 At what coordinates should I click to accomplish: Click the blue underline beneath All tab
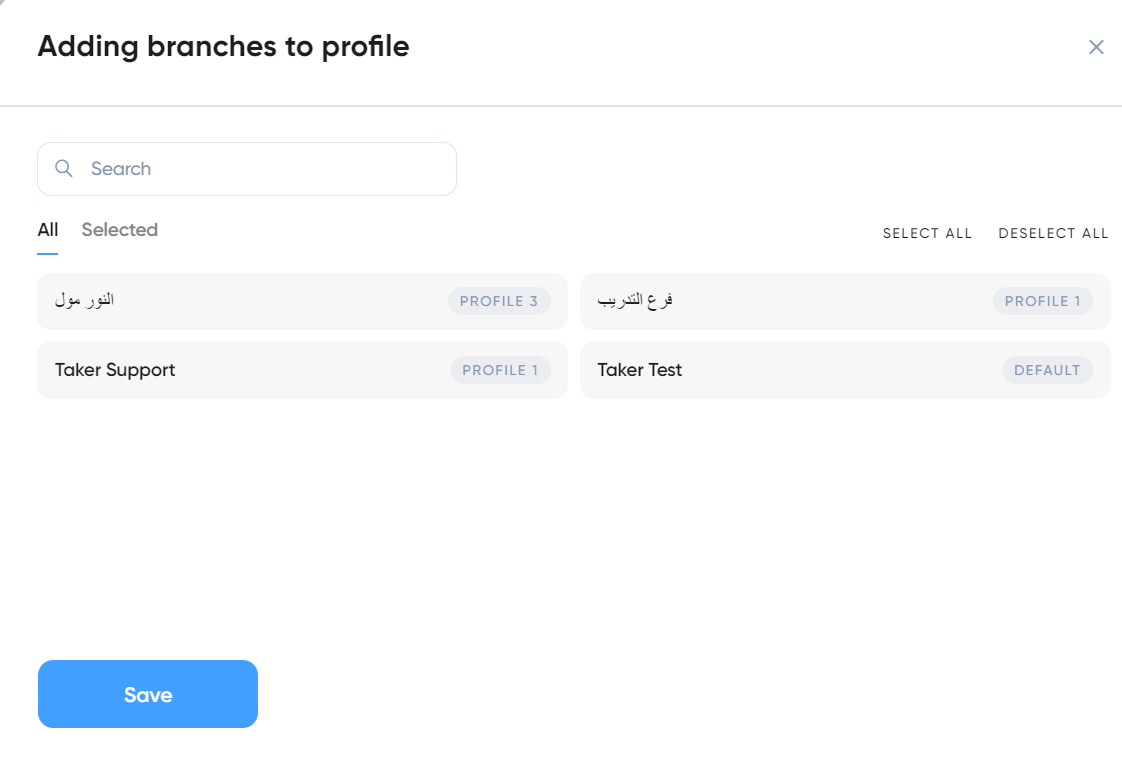point(47,253)
